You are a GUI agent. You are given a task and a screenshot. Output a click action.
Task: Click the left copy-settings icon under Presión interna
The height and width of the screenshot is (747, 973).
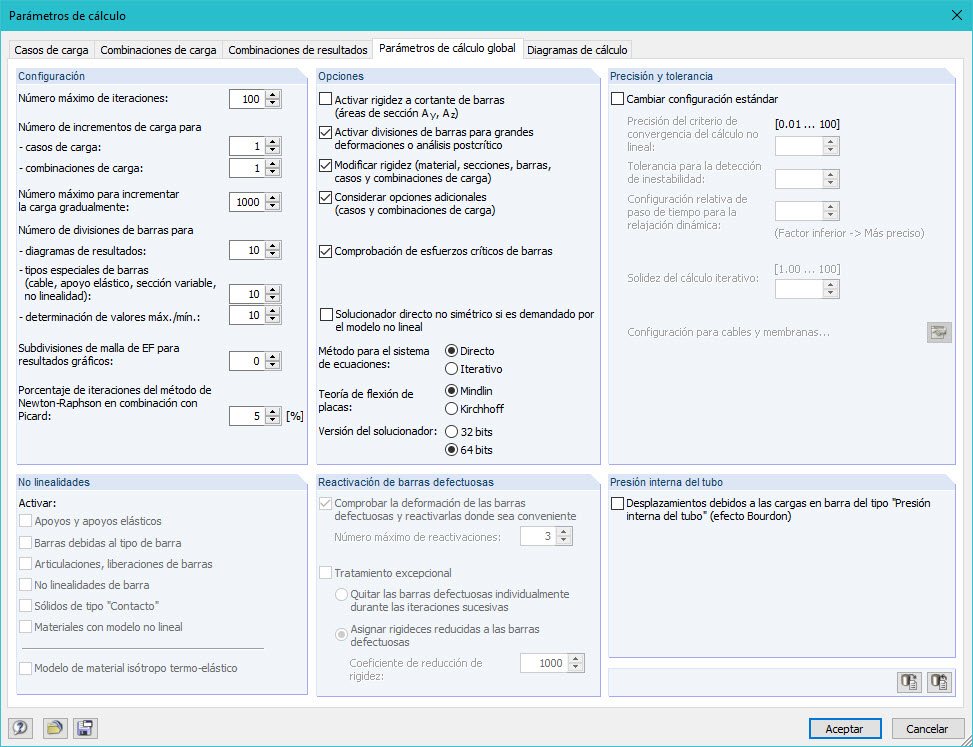coord(910,682)
